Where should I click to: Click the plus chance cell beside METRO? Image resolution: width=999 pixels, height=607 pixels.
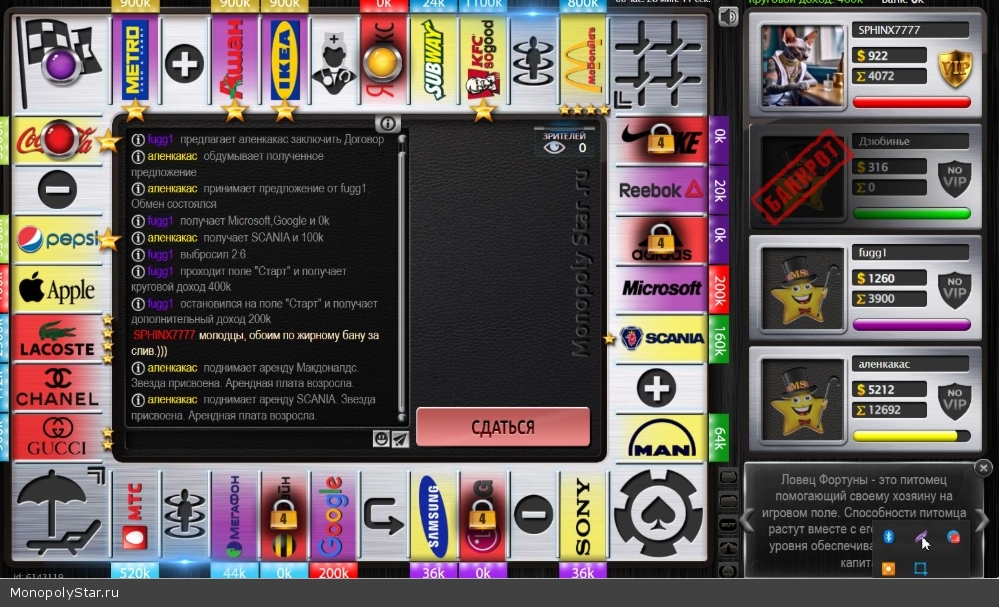click(x=184, y=64)
